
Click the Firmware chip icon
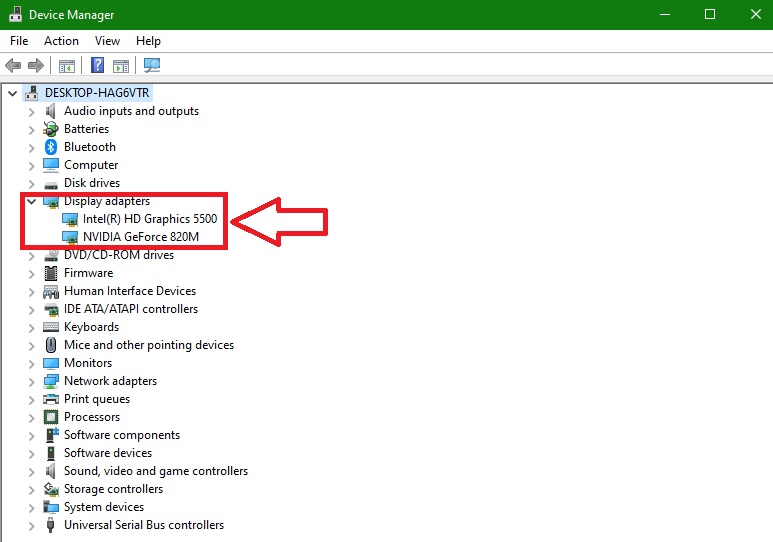51,273
